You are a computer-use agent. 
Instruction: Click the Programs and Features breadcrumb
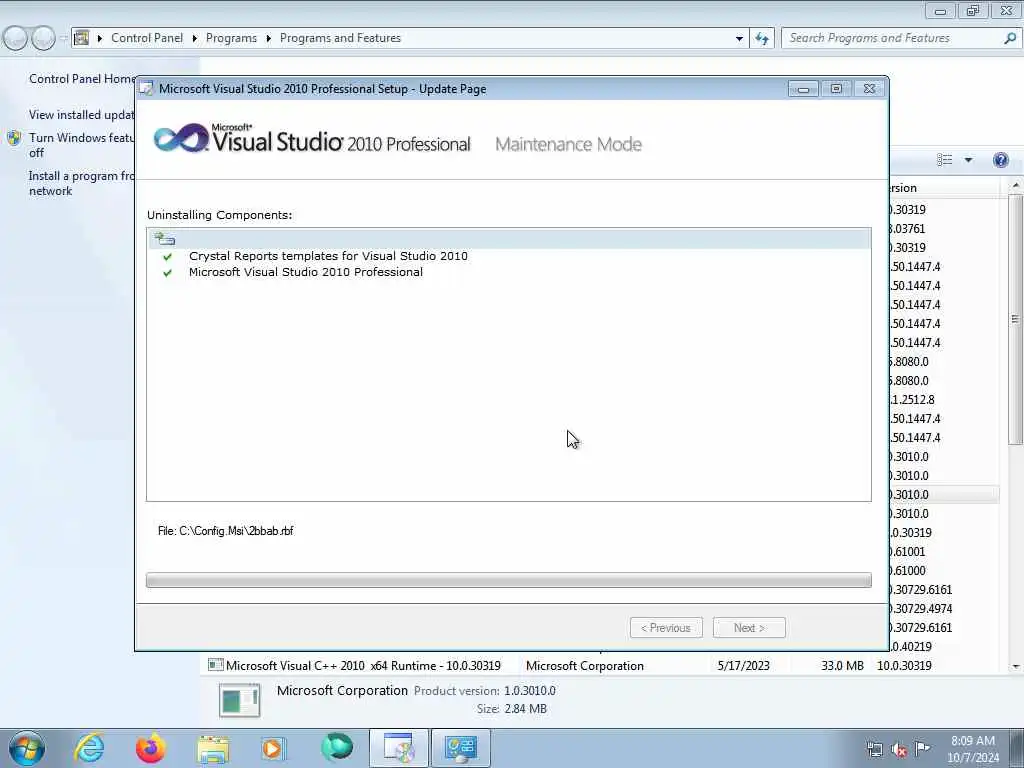click(340, 38)
